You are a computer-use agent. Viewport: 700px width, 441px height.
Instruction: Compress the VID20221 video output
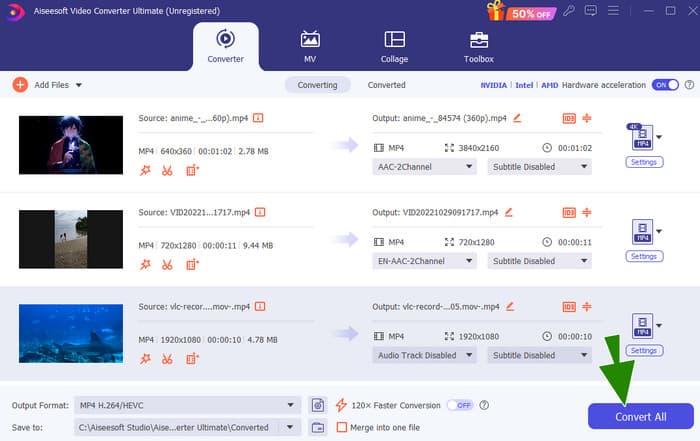tap(587, 212)
